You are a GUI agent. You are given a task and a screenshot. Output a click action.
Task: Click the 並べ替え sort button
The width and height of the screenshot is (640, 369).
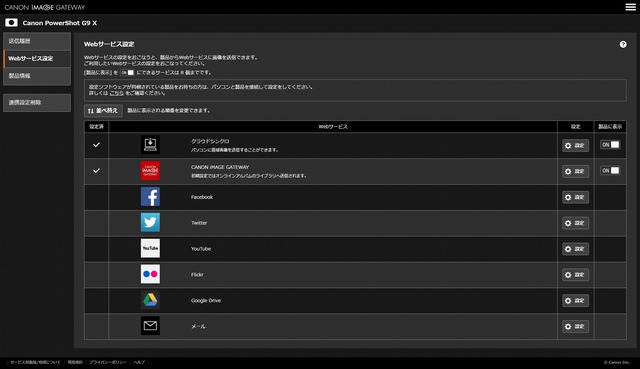103,111
